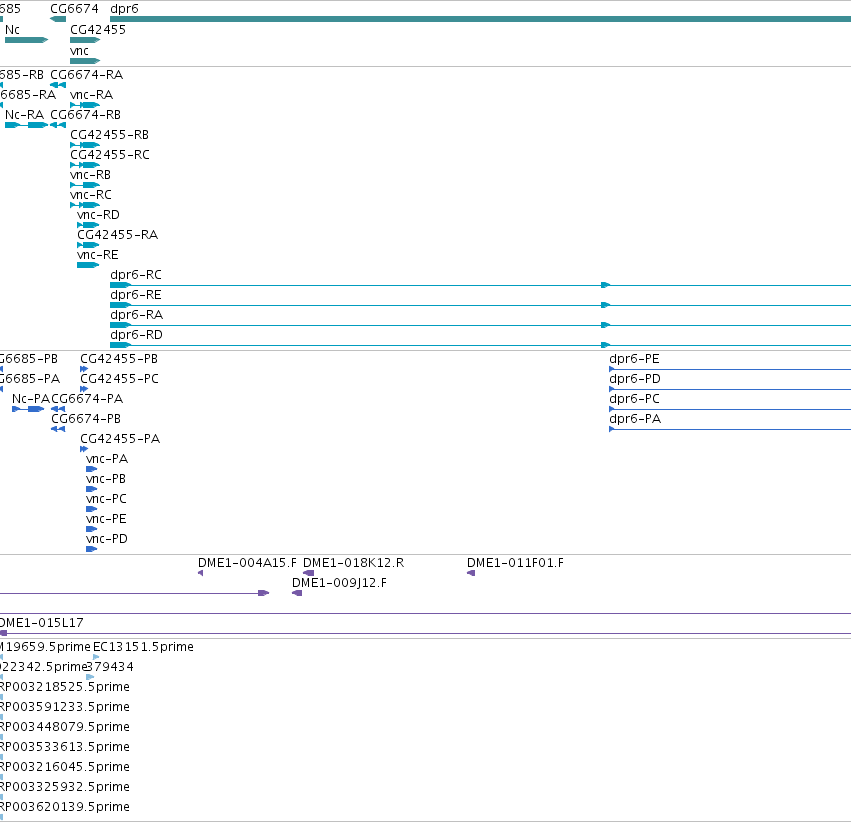This screenshot has height=822, width=851.
Task: Select the dpr6-RD transcript label
Action: [136, 335]
